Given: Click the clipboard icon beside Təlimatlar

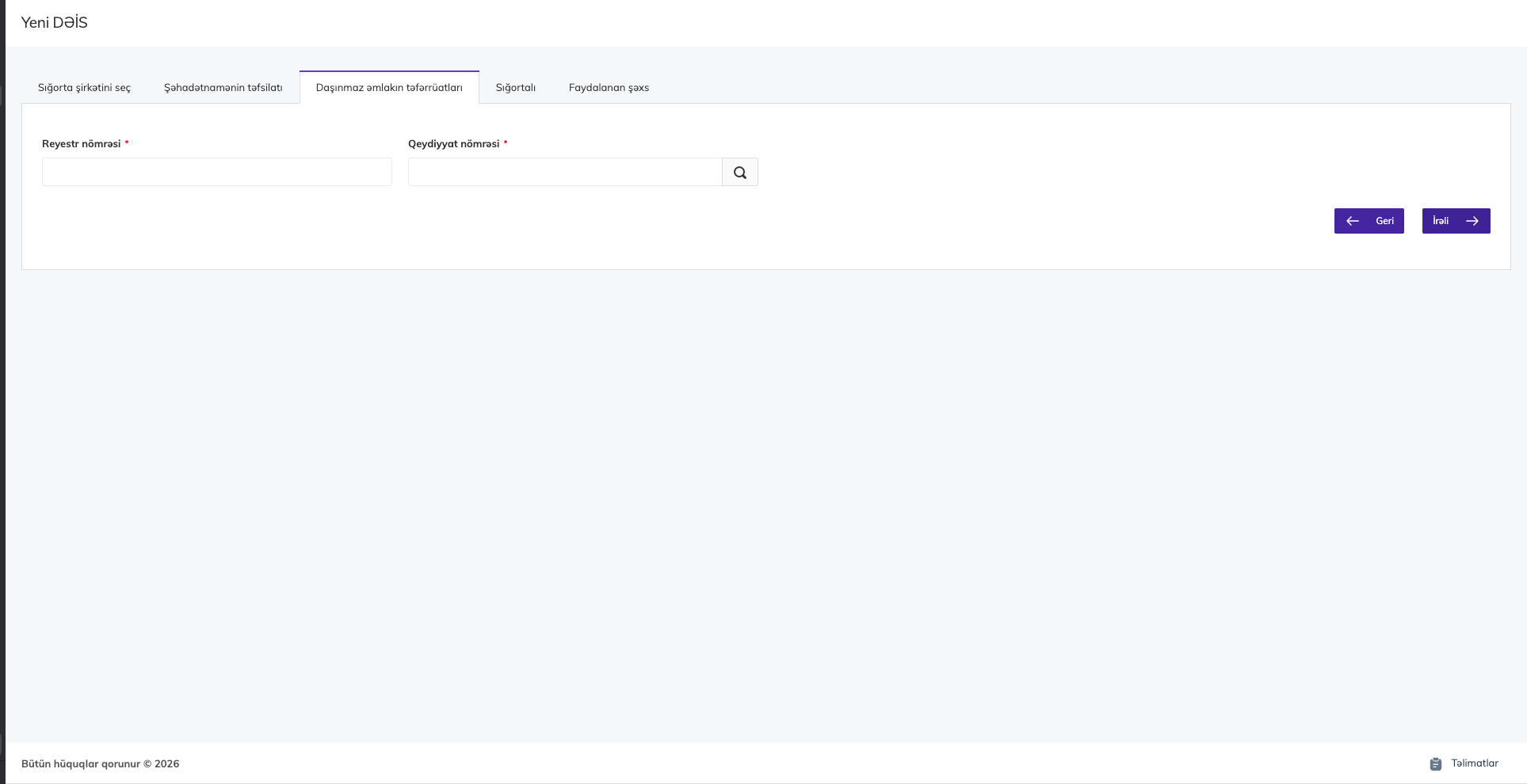Looking at the screenshot, I should pos(1435,764).
